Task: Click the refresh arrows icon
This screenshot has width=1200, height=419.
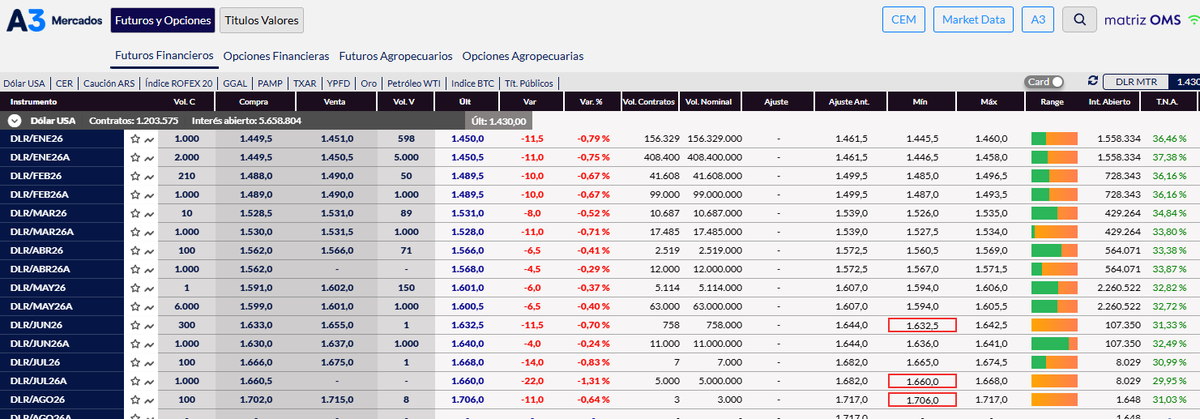Action: 1093,82
